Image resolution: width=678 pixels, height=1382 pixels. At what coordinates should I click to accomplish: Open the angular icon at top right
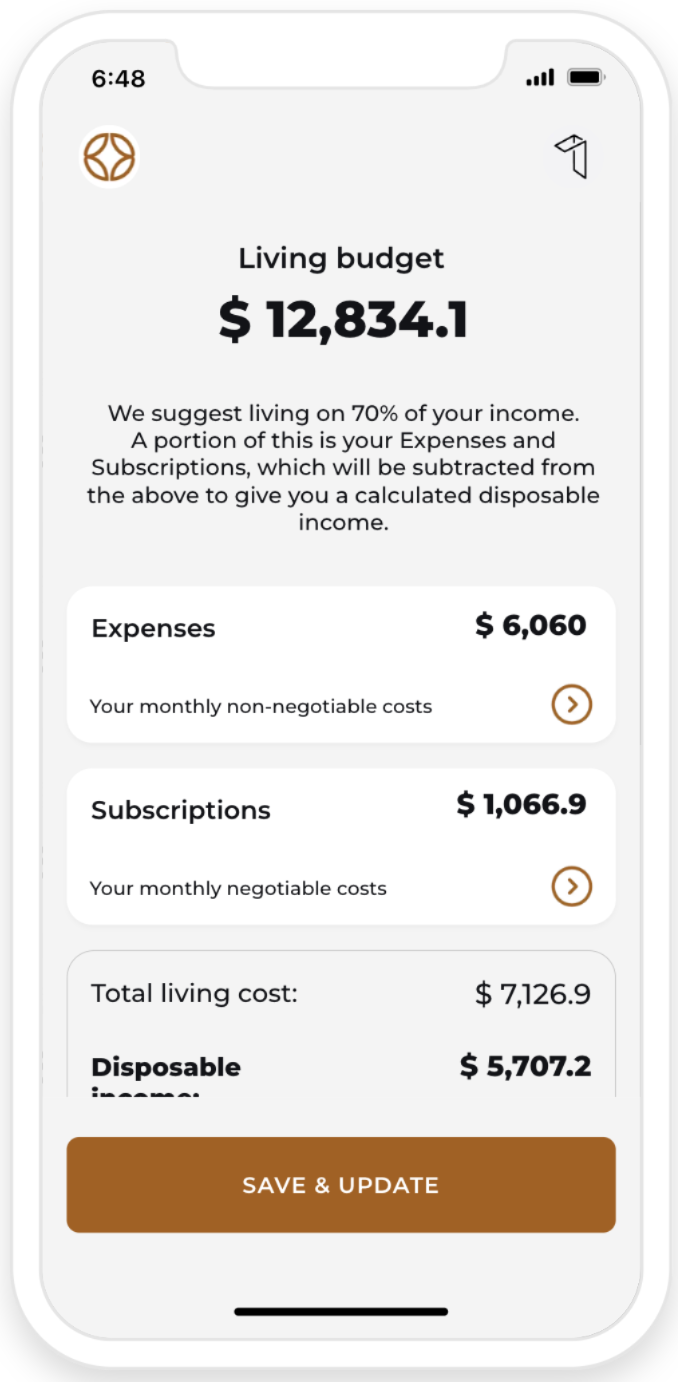(x=572, y=158)
